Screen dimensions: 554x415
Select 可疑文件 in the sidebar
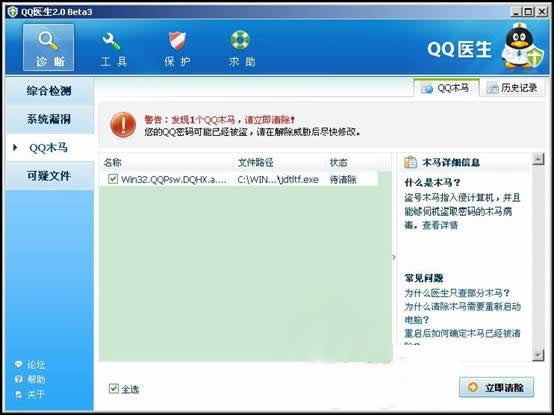point(49,176)
